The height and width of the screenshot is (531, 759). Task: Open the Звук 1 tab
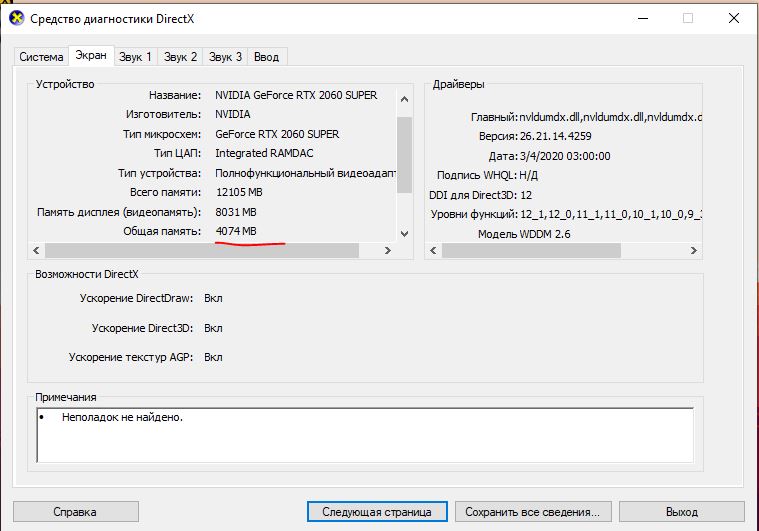tap(135, 57)
